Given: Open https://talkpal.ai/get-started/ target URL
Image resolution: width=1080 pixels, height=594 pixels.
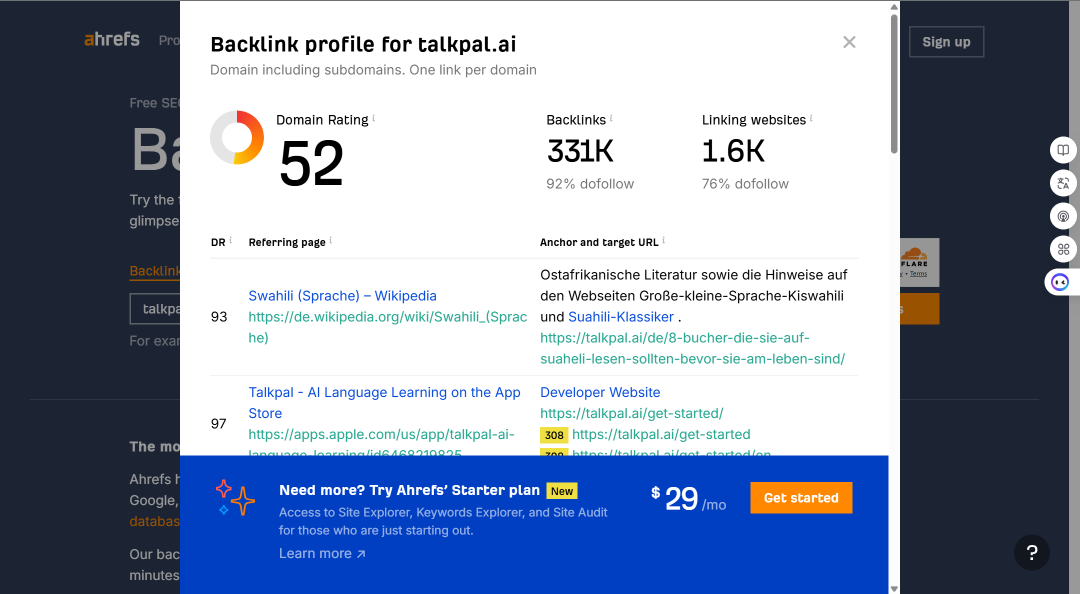Looking at the screenshot, I should click(x=632, y=413).
